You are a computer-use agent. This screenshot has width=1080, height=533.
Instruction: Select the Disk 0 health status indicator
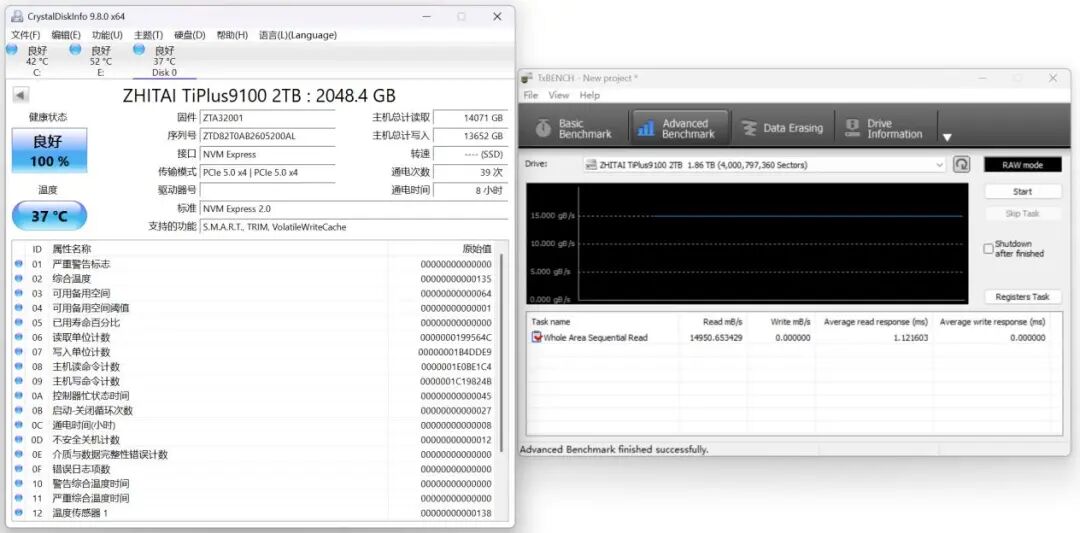coord(139,50)
